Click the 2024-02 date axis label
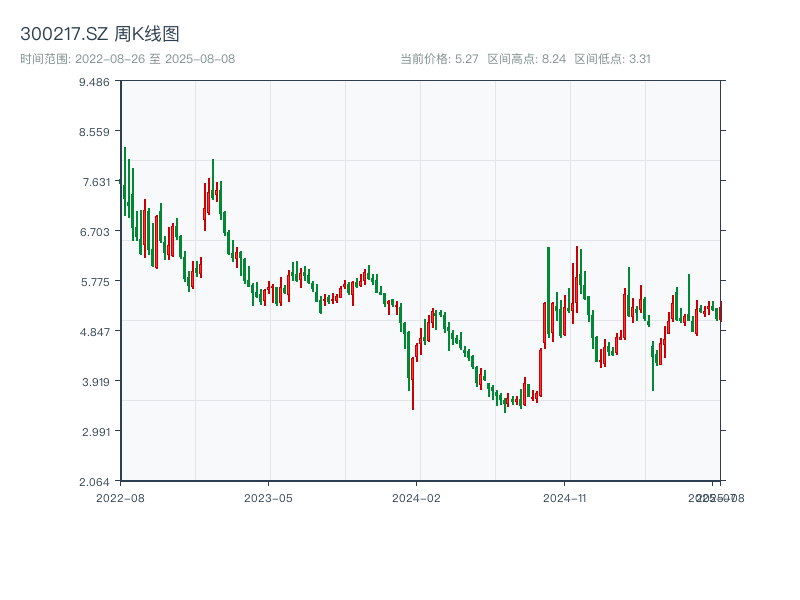800x600 pixels. (417, 497)
